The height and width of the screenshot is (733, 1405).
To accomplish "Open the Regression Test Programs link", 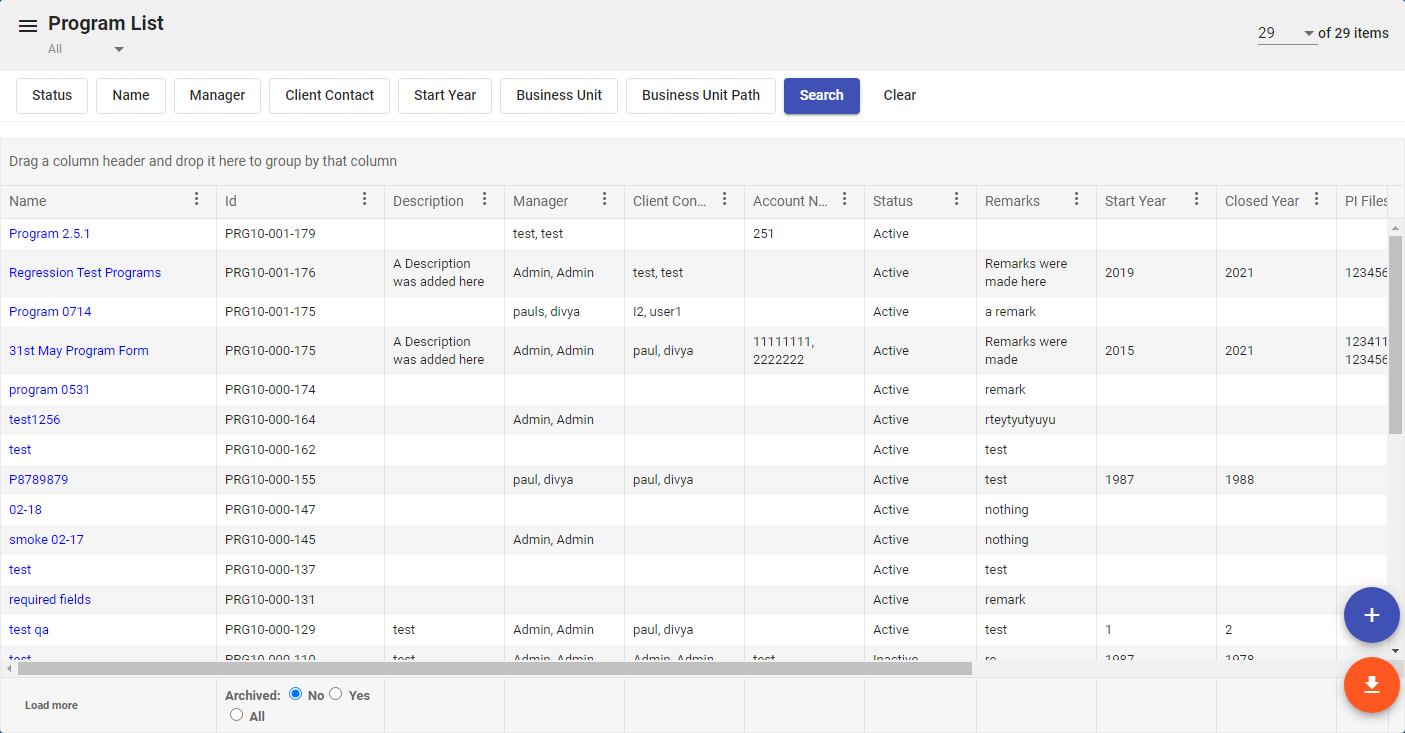I will [x=85, y=273].
